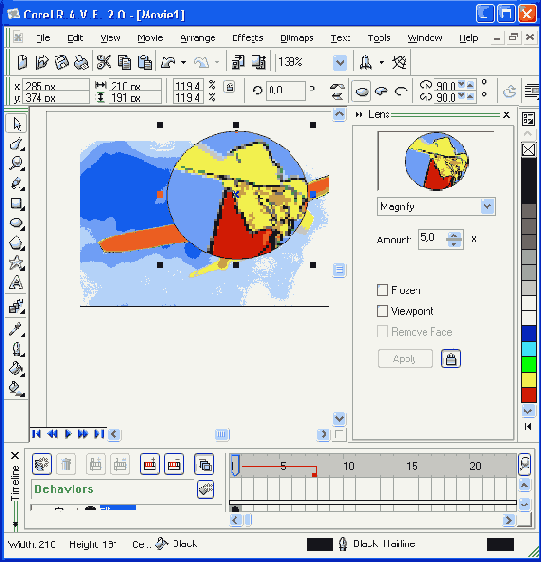Click the Apply button

tap(405, 359)
